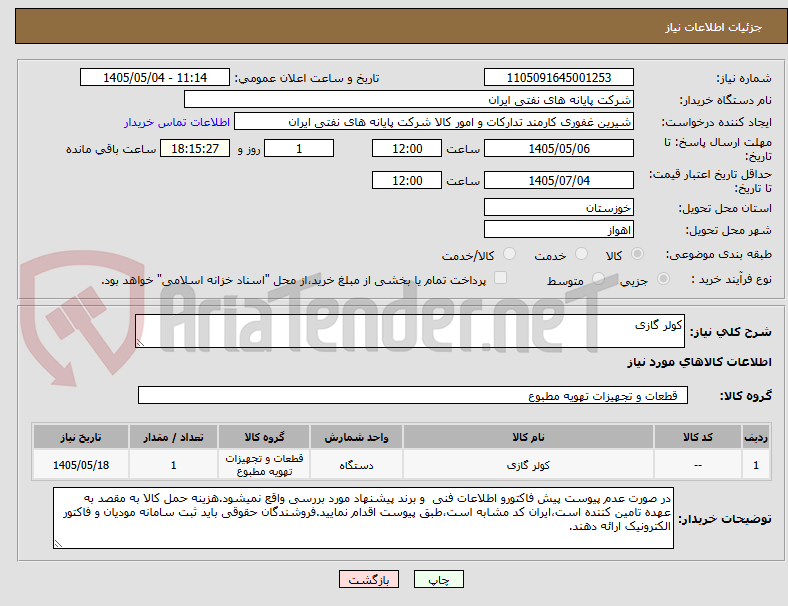Select the خدمت radio button
The height and width of the screenshot is (606, 788).
click(581, 254)
